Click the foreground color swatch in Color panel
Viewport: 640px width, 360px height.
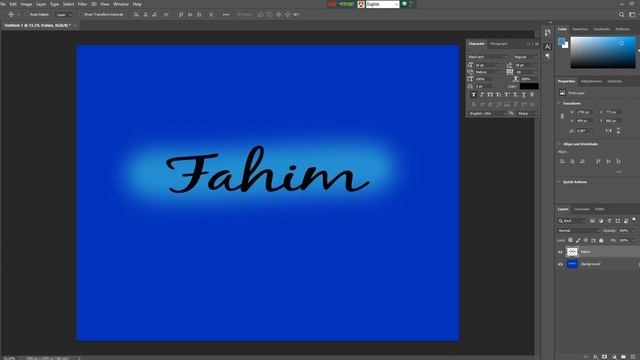pyautogui.click(x=562, y=41)
